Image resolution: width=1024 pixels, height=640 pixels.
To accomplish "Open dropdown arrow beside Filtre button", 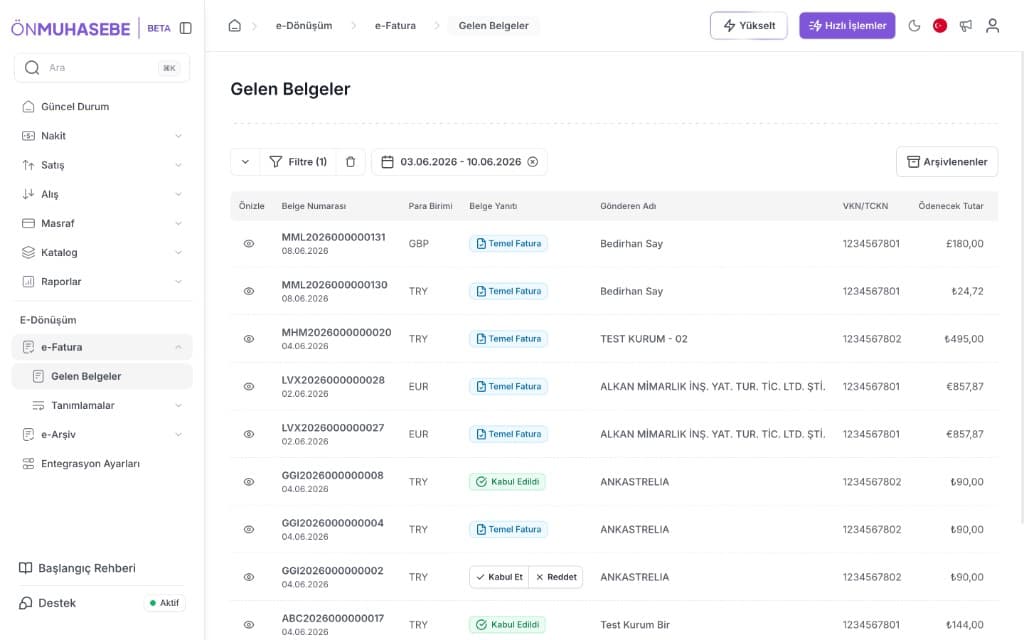I will (246, 162).
